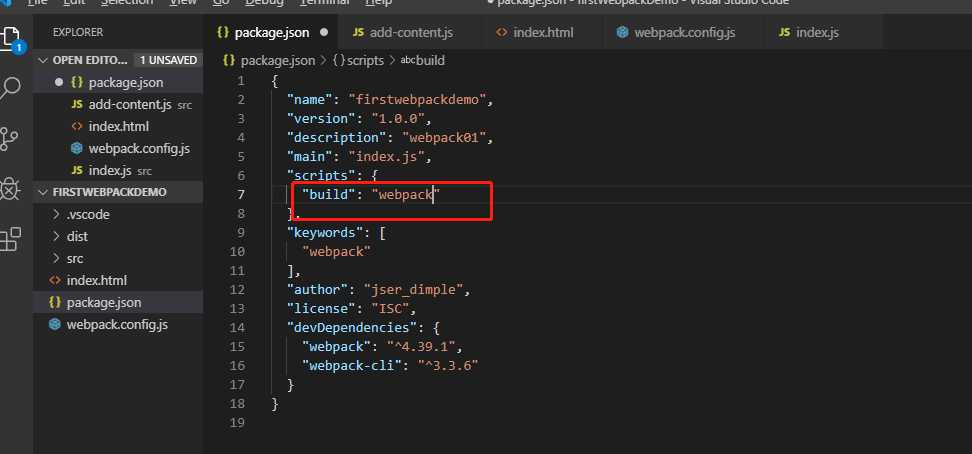This screenshot has width=972, height=454.
Task: Click the webpack icon on webpack.config.js tab
Action: [622, 32]
